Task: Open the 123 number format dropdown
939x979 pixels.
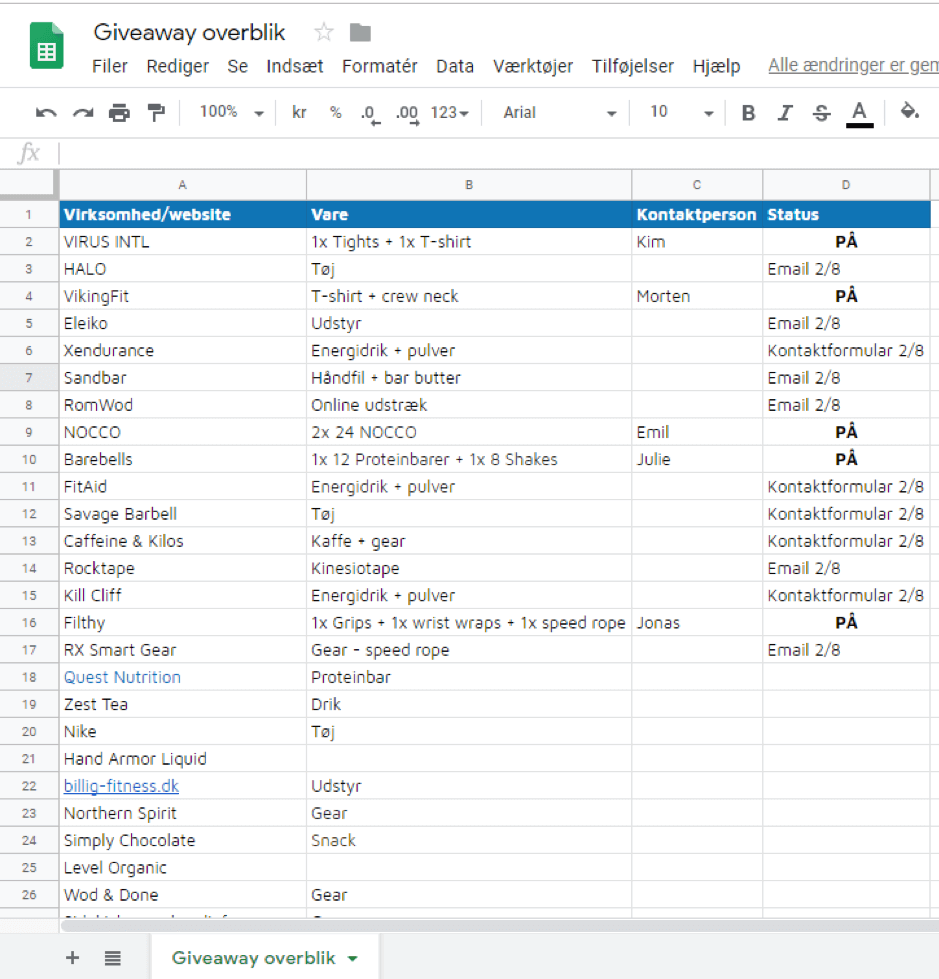Action: pyautogui.click(x=450, y=113)
